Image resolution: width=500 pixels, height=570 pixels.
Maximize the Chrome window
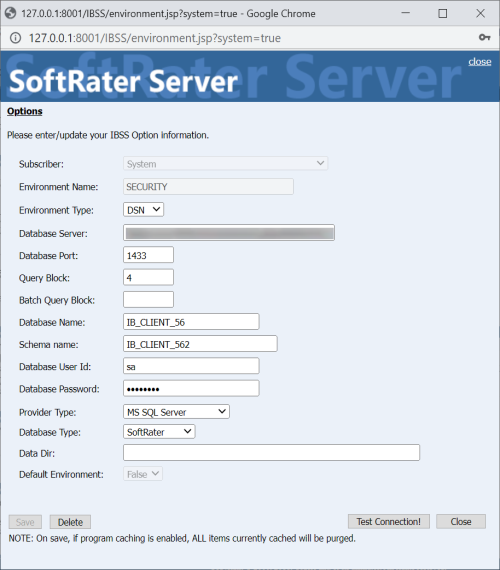click(443, 13)
